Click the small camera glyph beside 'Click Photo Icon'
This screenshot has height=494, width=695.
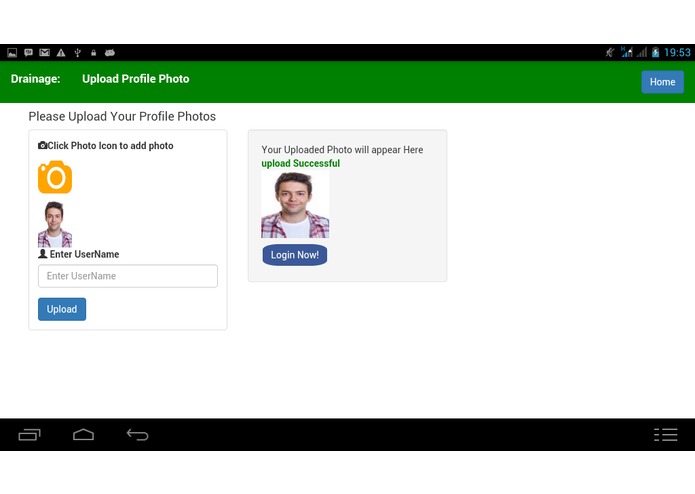[43, 145]
